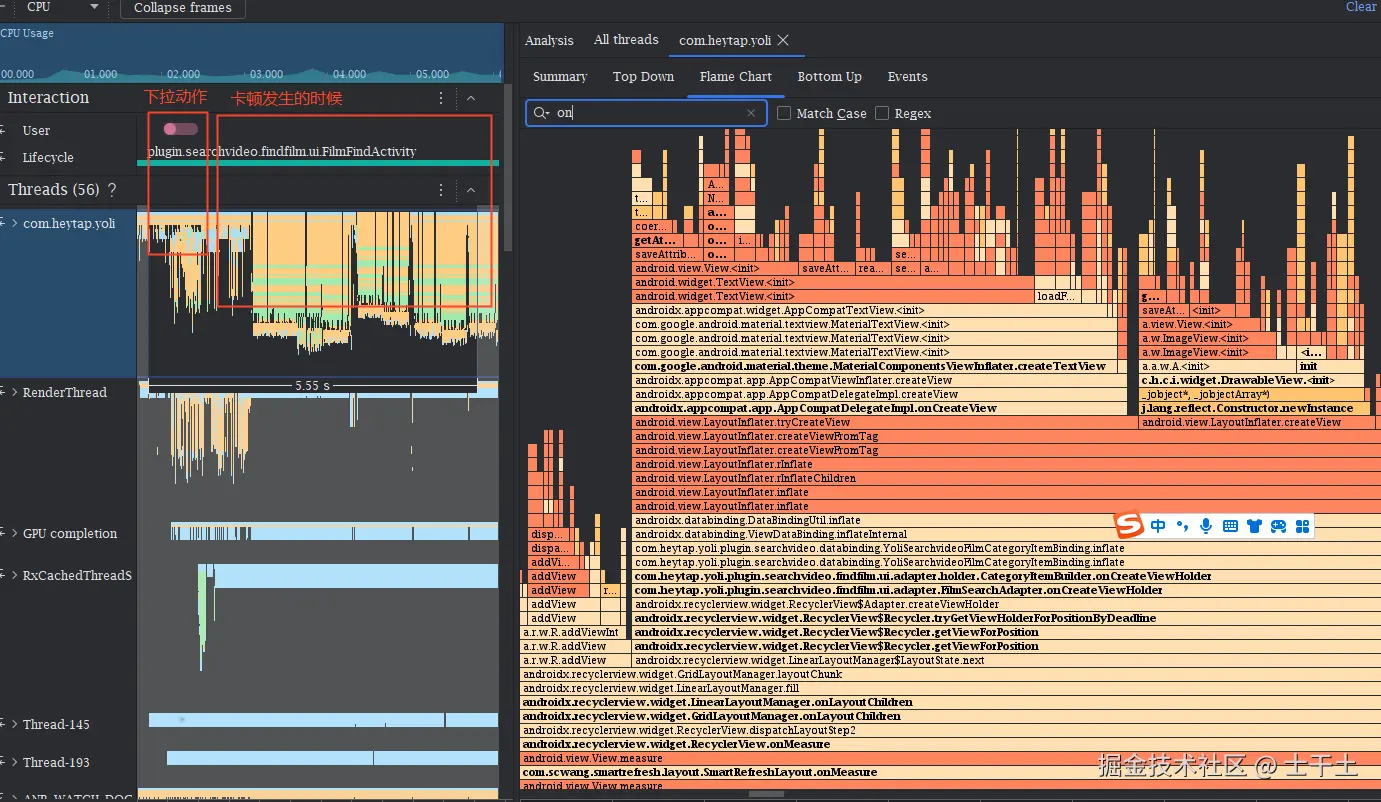The height and width of the screenshot is (802, 1381).
Task: Enable the Match Case checkbox
Action: pyautogui.click(x=784, y=113)
